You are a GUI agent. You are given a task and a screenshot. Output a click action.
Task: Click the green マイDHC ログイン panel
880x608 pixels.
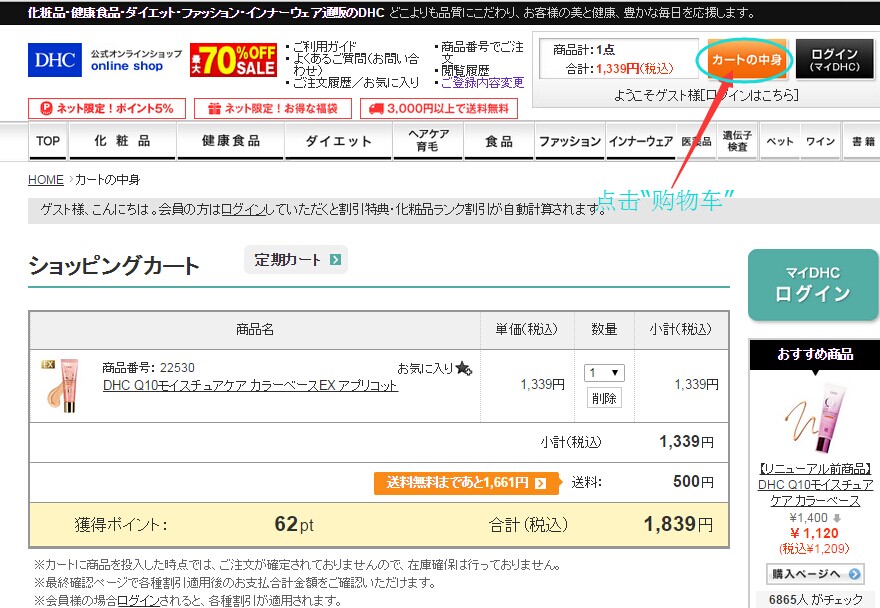[813, 285]
